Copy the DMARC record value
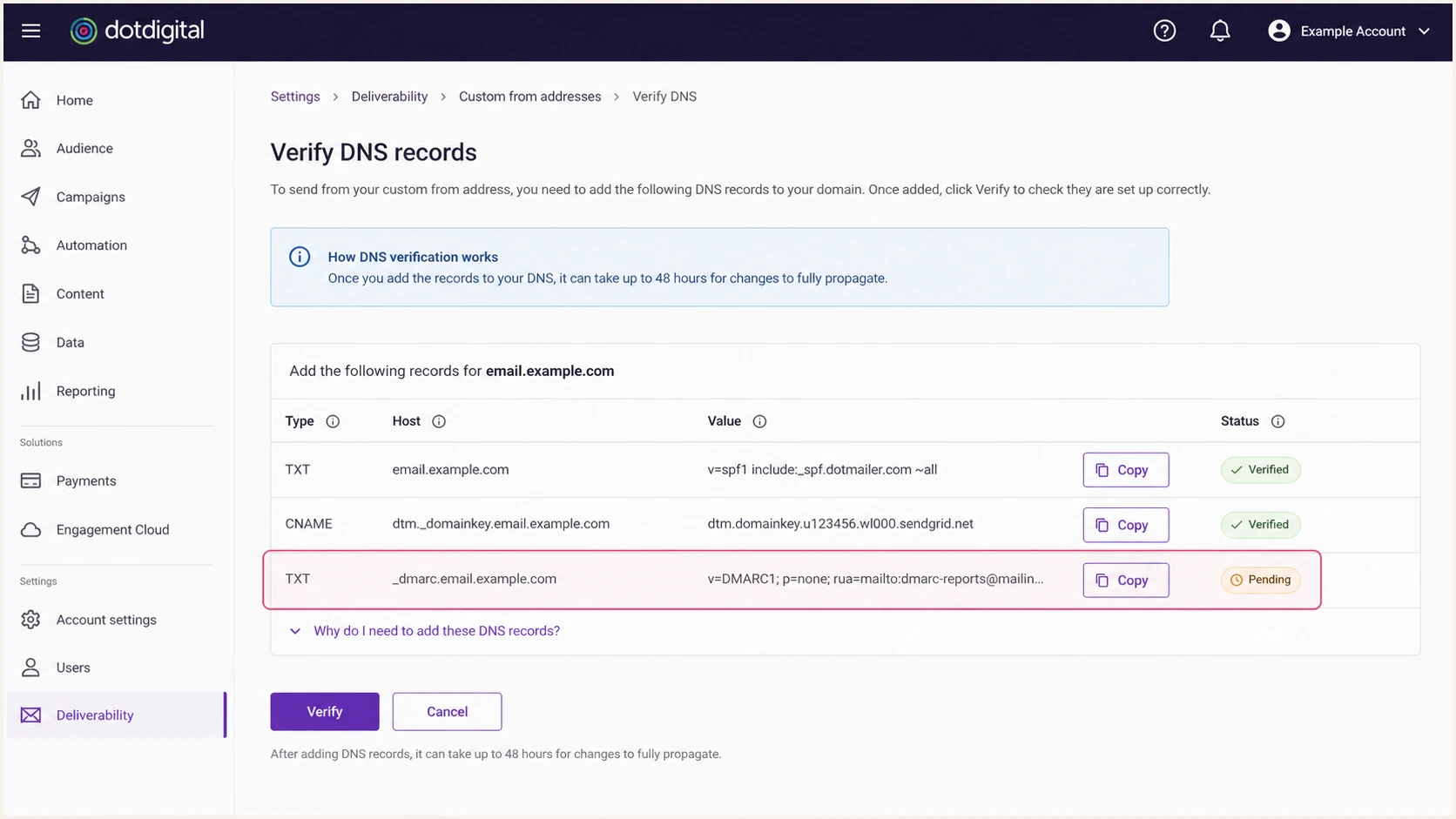Image resolution: width=1456 pixels, height=819 pixels. click(x=1125, y=581)
